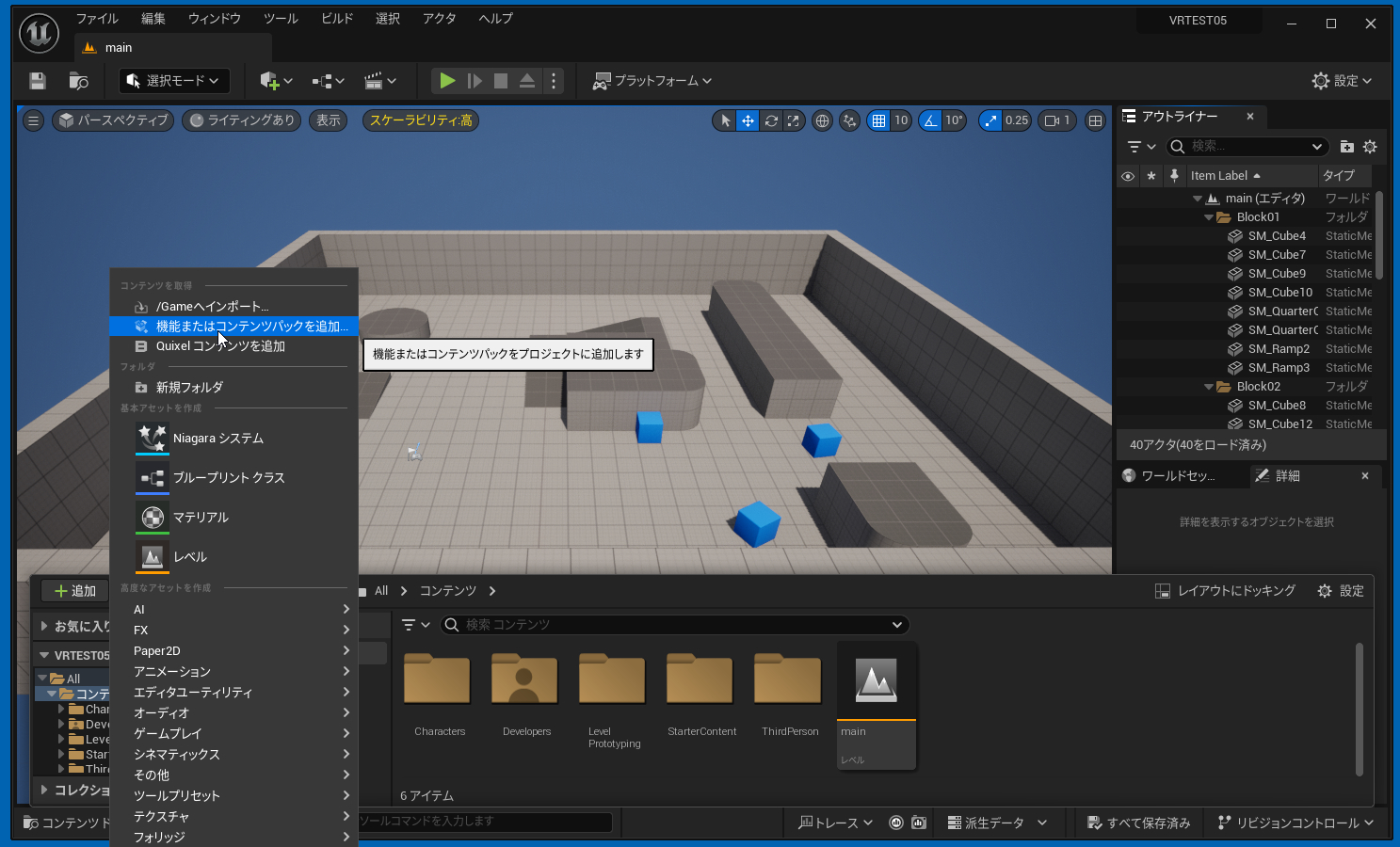
Task: Toggle rotation snapping angle icon
Action: (930, 120)
